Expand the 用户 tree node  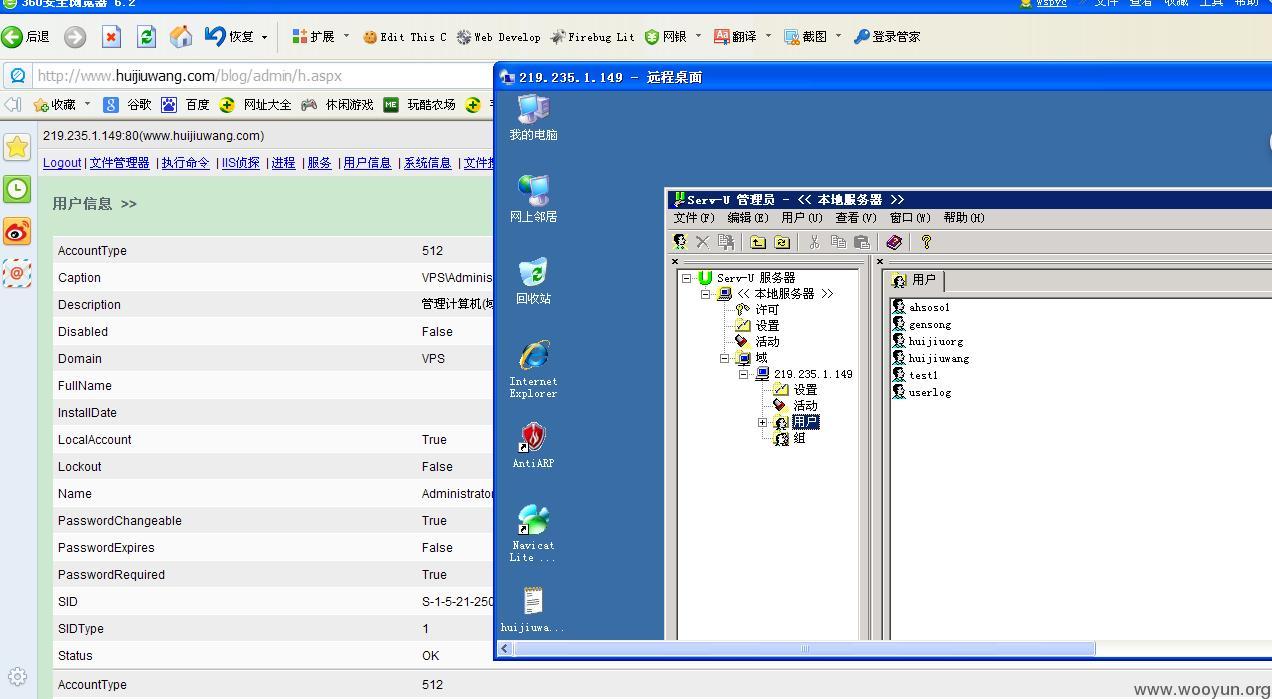pyautogui.click(x=763, y=423)
